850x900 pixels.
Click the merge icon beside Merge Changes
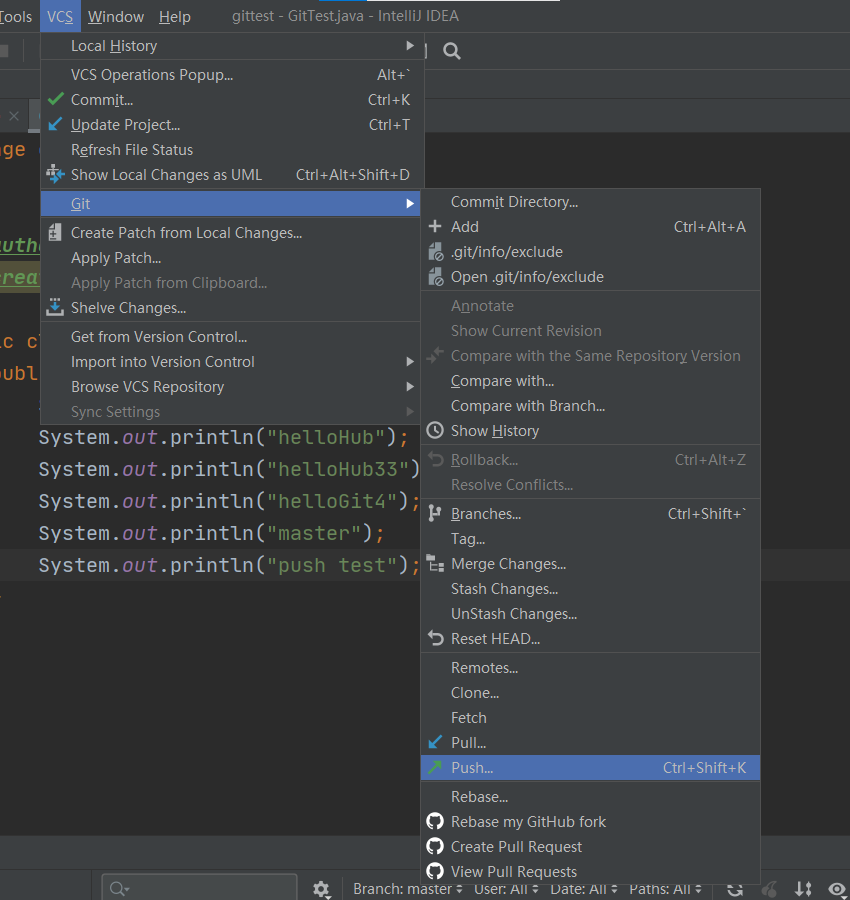[435, 564]
